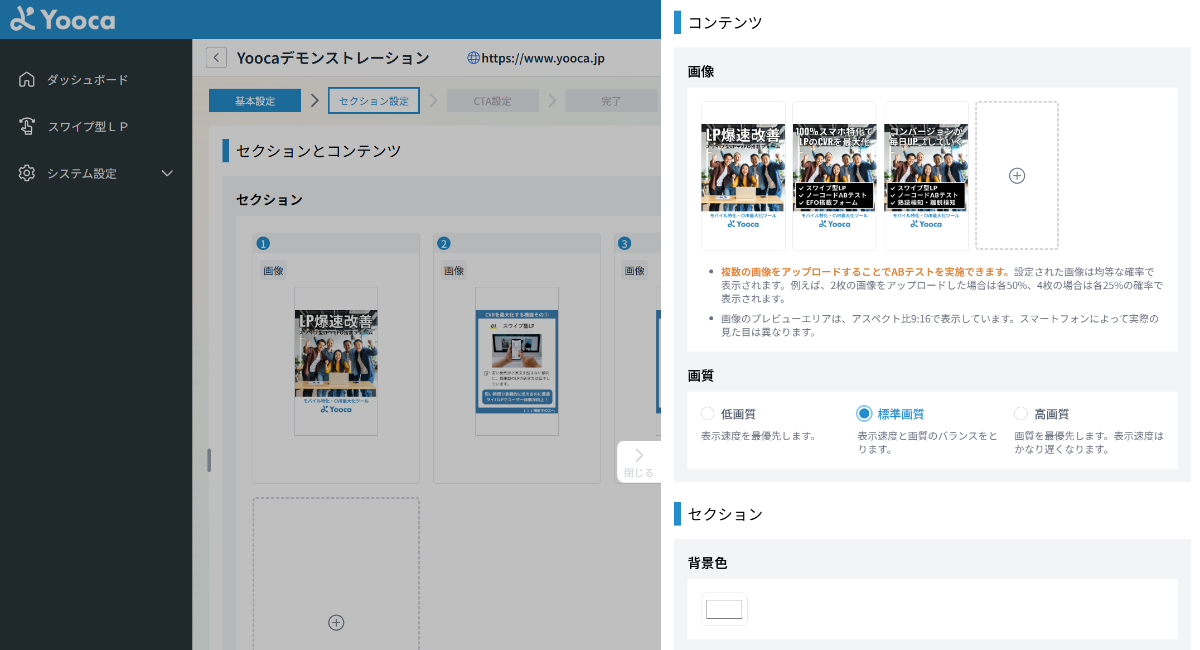
Task: Switch to the CTA設定 step
Action: (x=494, y=100)
